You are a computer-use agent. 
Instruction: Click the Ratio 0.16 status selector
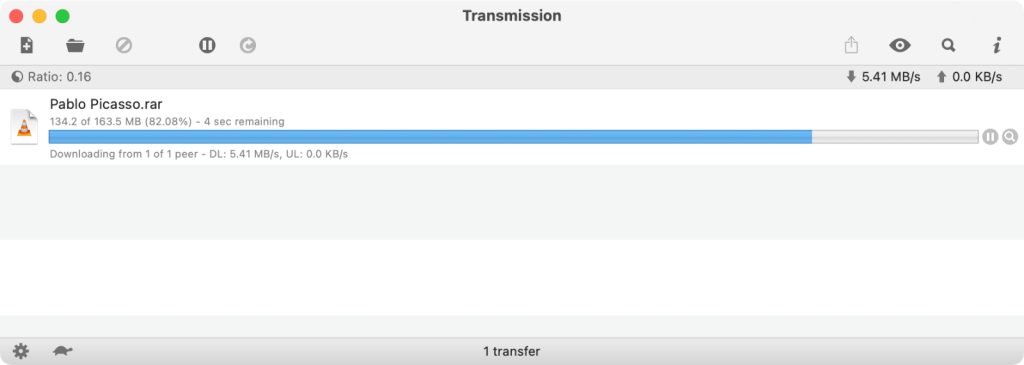click(51, 77)
